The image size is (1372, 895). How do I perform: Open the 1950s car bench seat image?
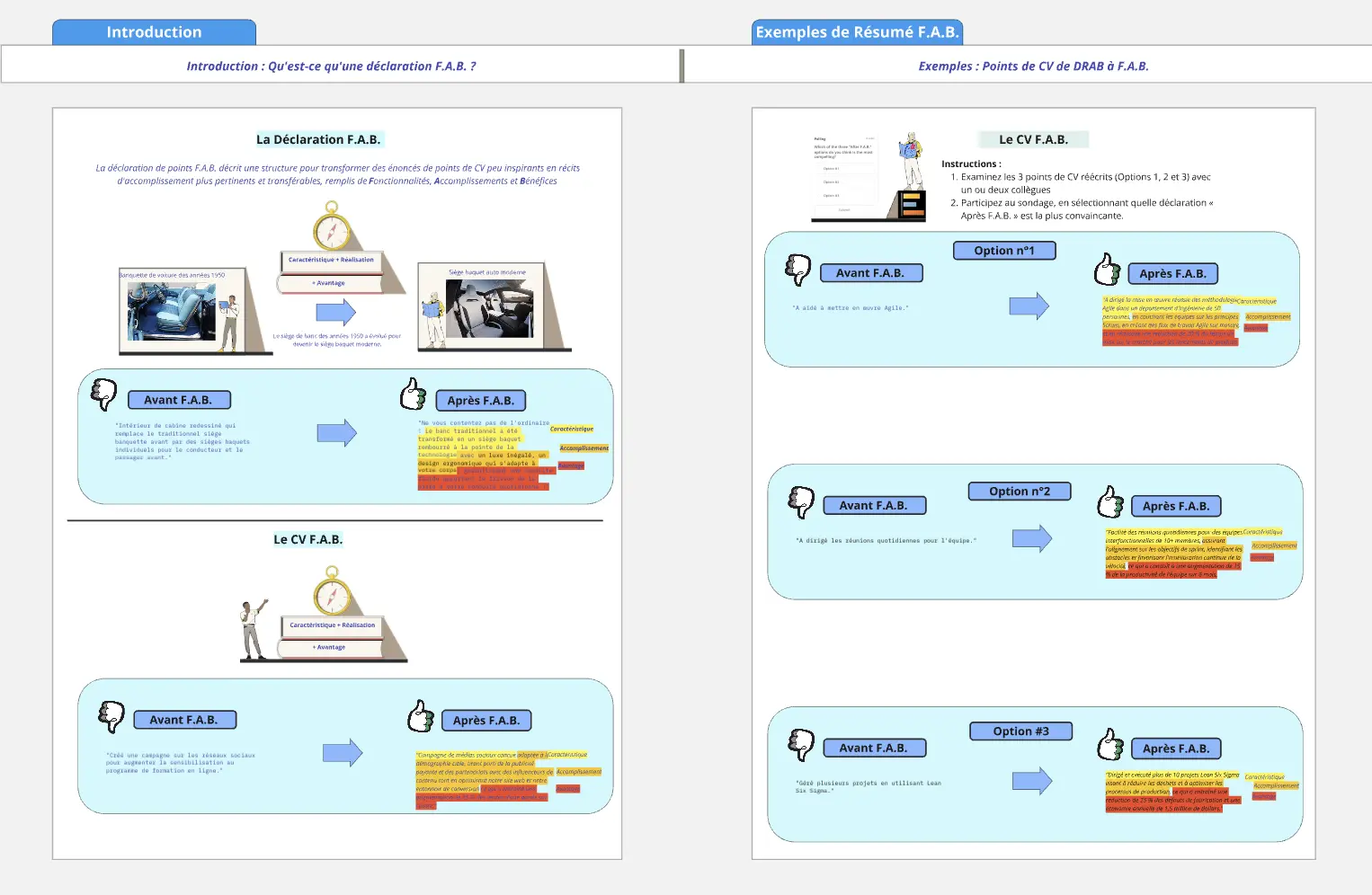[172, 312]
